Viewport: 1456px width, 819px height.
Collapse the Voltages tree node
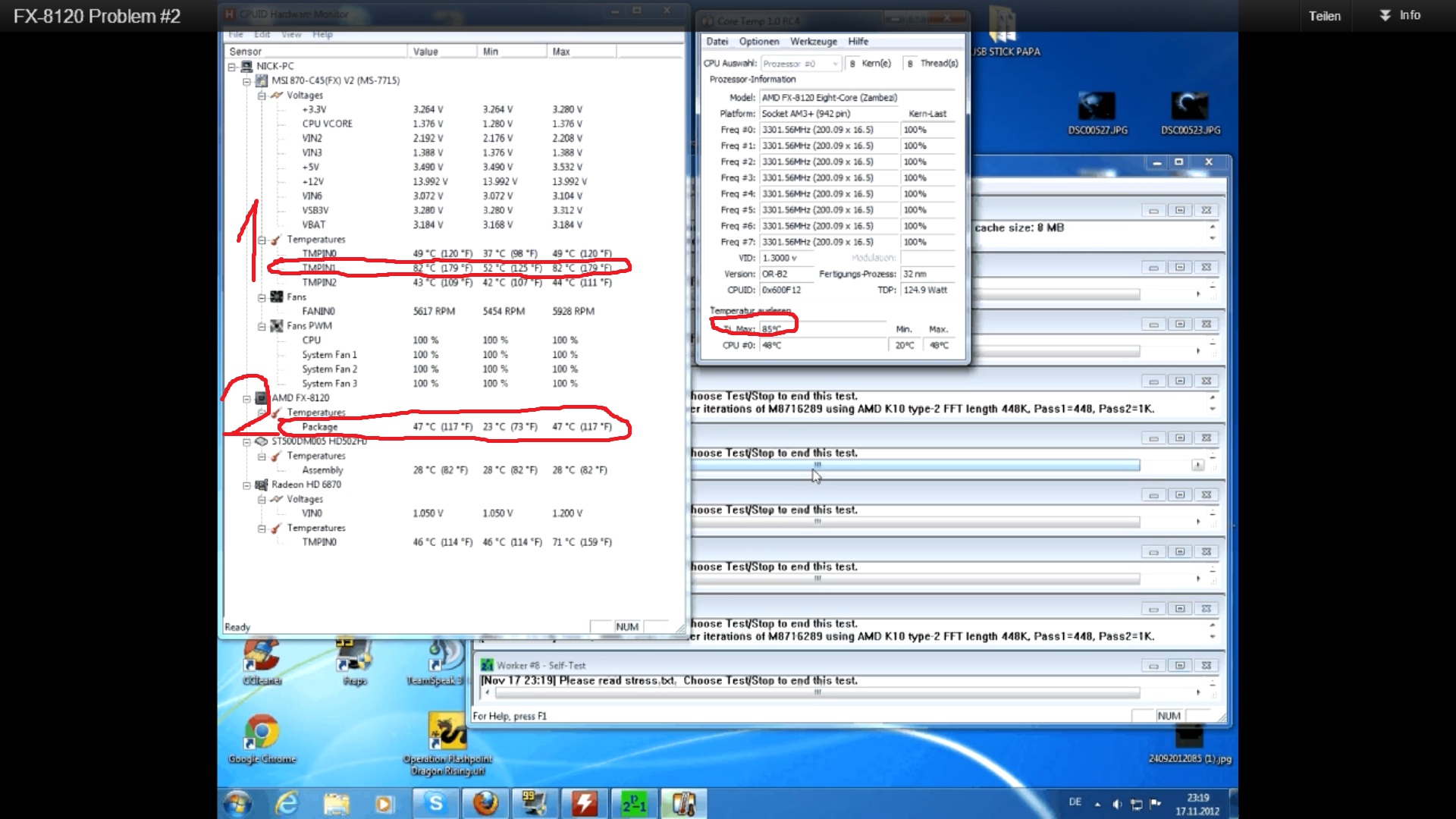[x=262, y=96]
